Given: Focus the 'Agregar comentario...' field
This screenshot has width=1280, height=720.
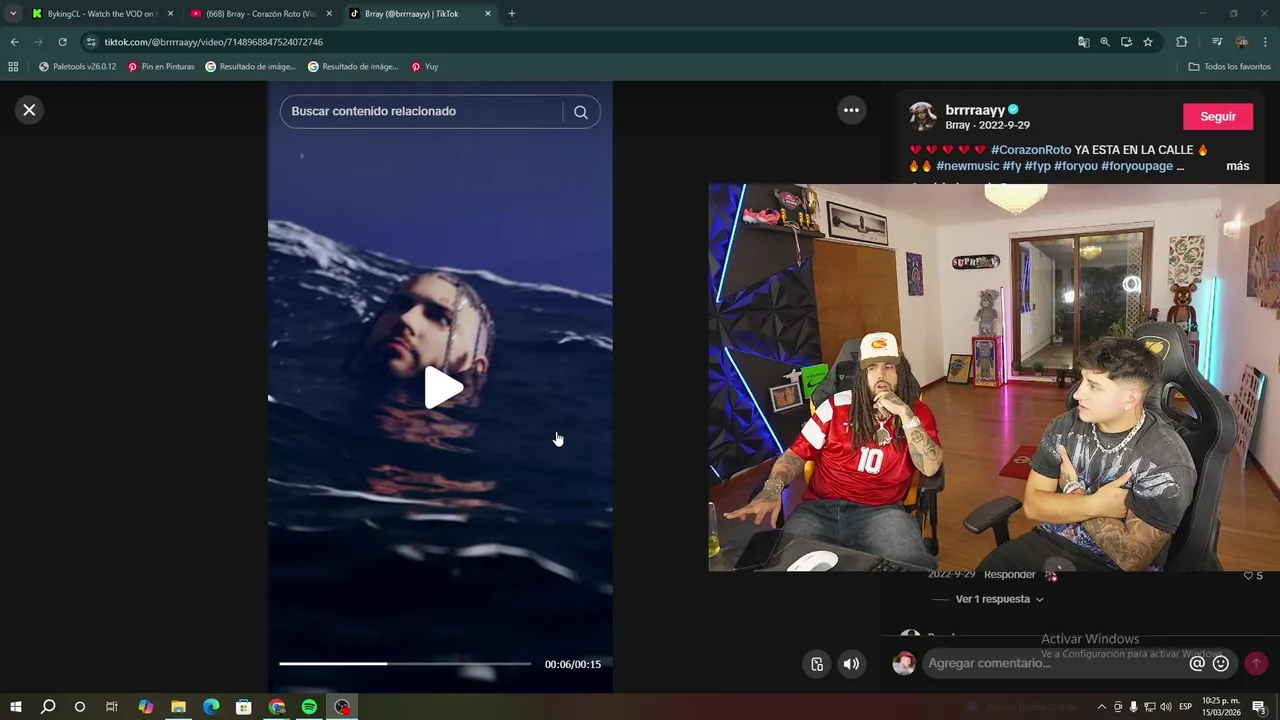Looking at the screenshot, I should click(x=1055, y=663).
